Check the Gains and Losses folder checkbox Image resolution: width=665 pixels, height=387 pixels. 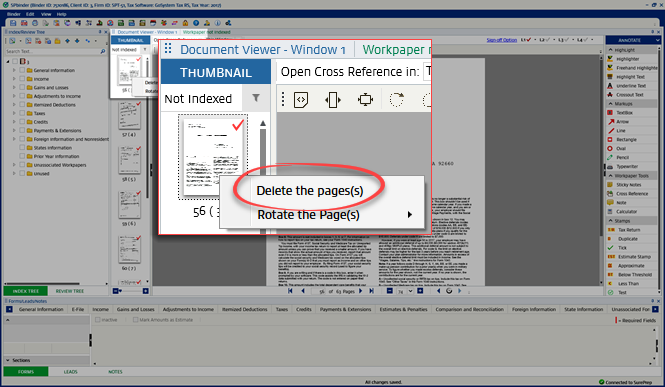click(22, 88)
